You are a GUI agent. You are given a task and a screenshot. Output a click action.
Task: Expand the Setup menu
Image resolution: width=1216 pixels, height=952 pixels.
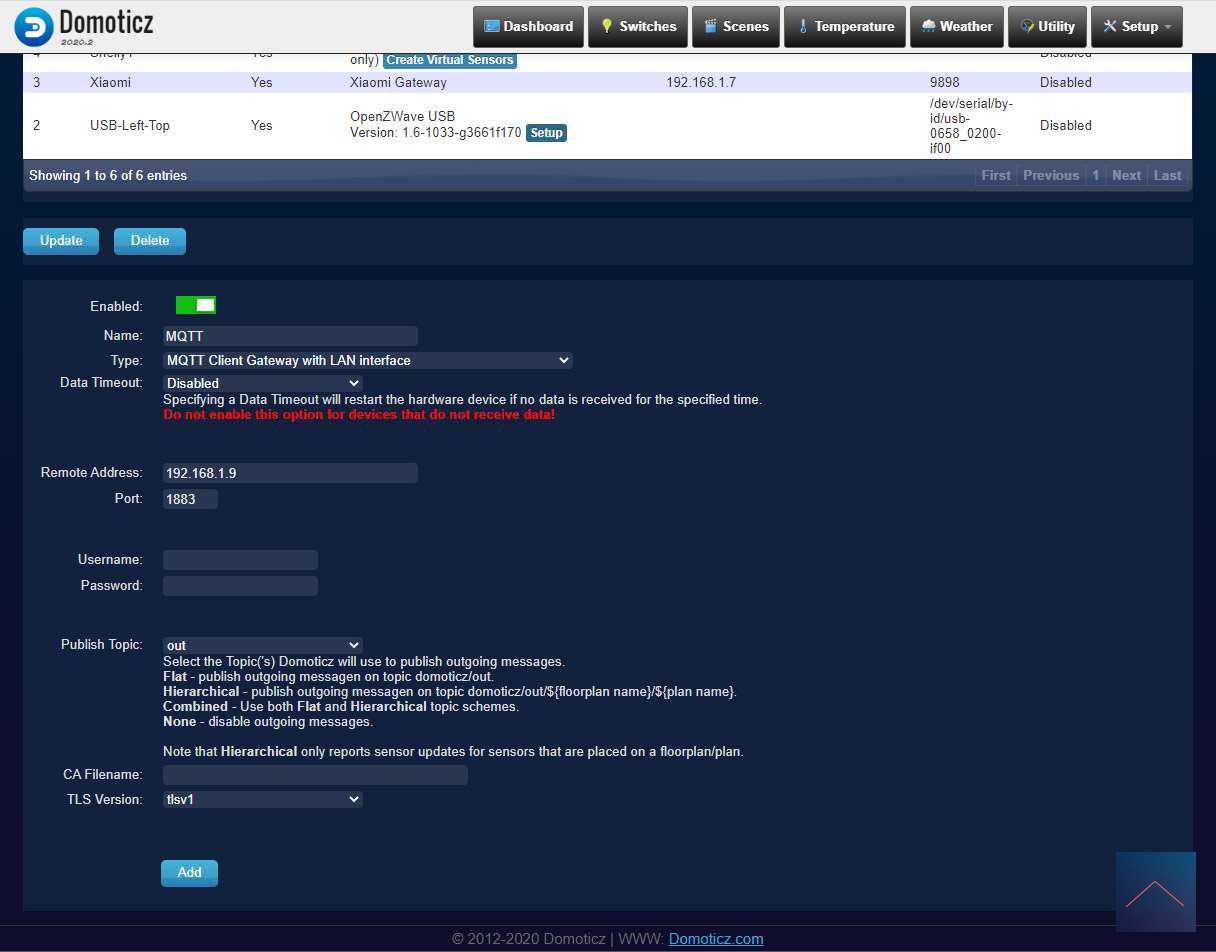click(1137, 27)
